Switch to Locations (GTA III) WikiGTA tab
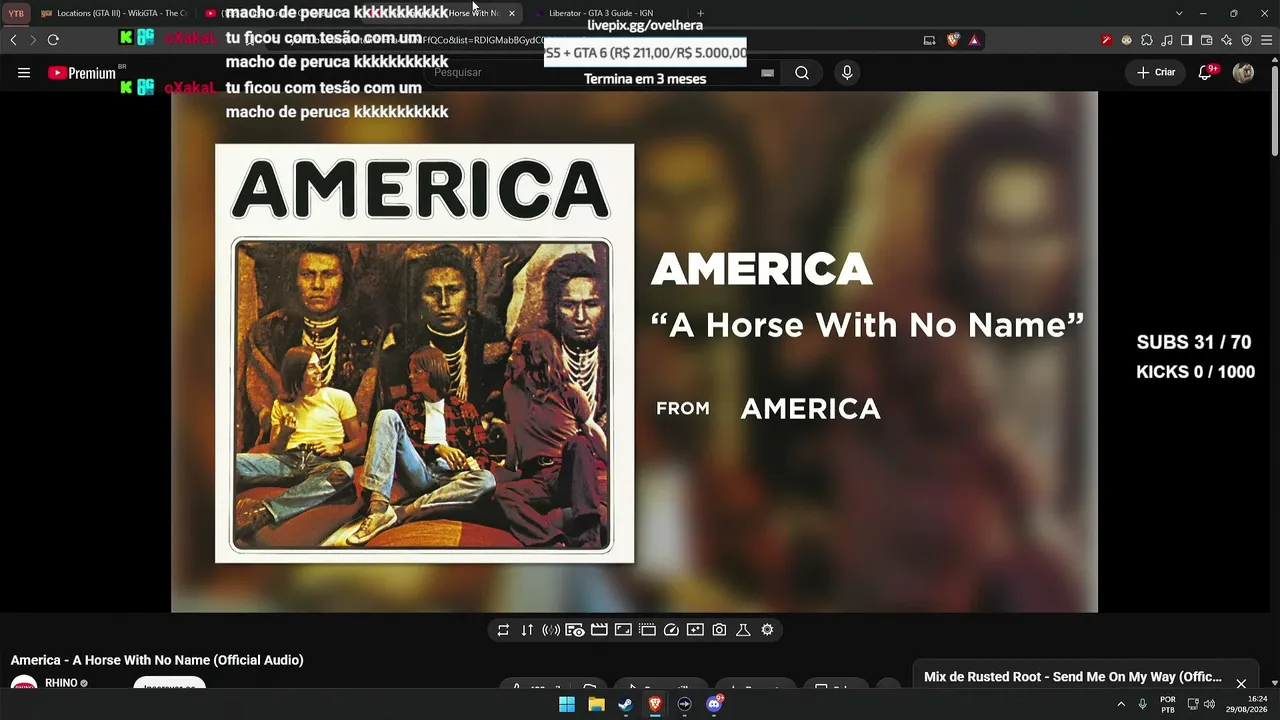 coord(113,13)
